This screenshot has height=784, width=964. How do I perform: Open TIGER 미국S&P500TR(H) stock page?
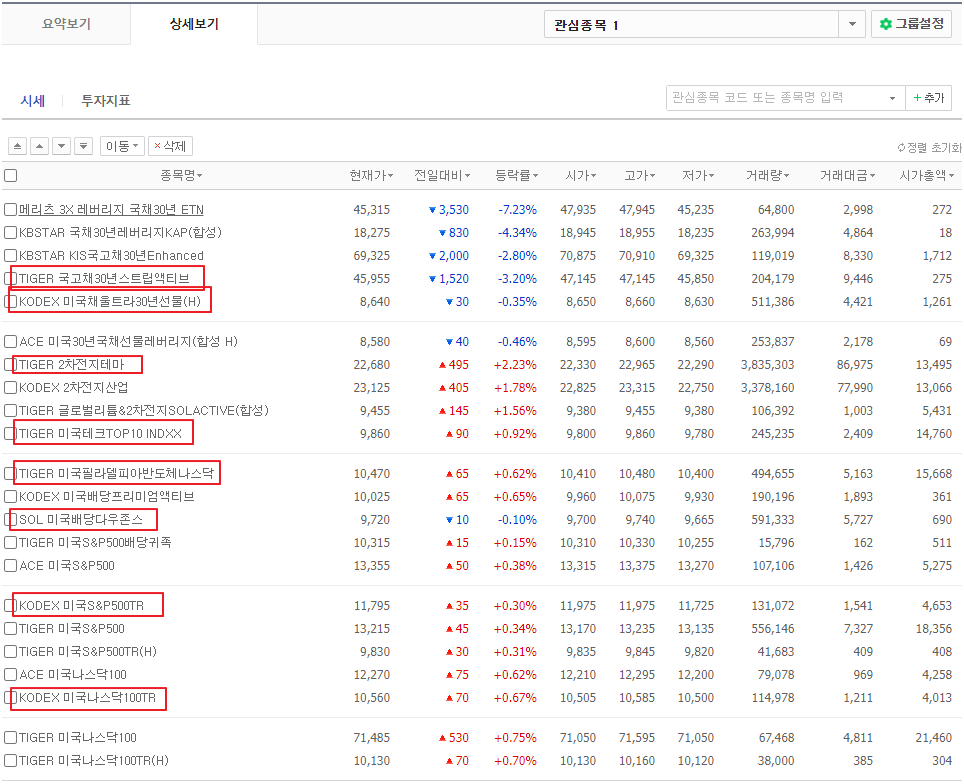[x=88, y=652]
